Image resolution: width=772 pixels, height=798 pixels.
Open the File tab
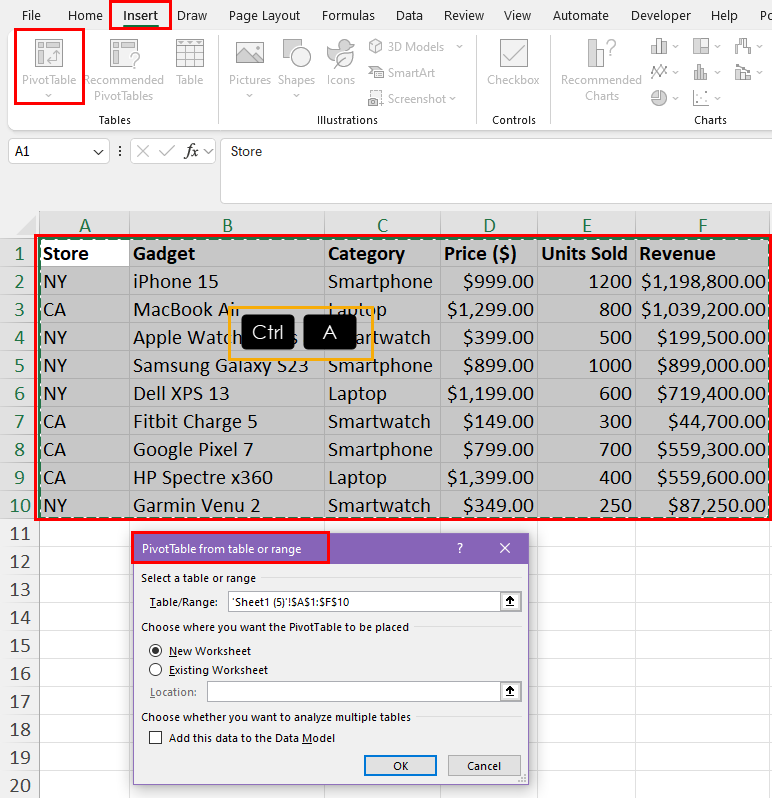[x=31, y=16]
